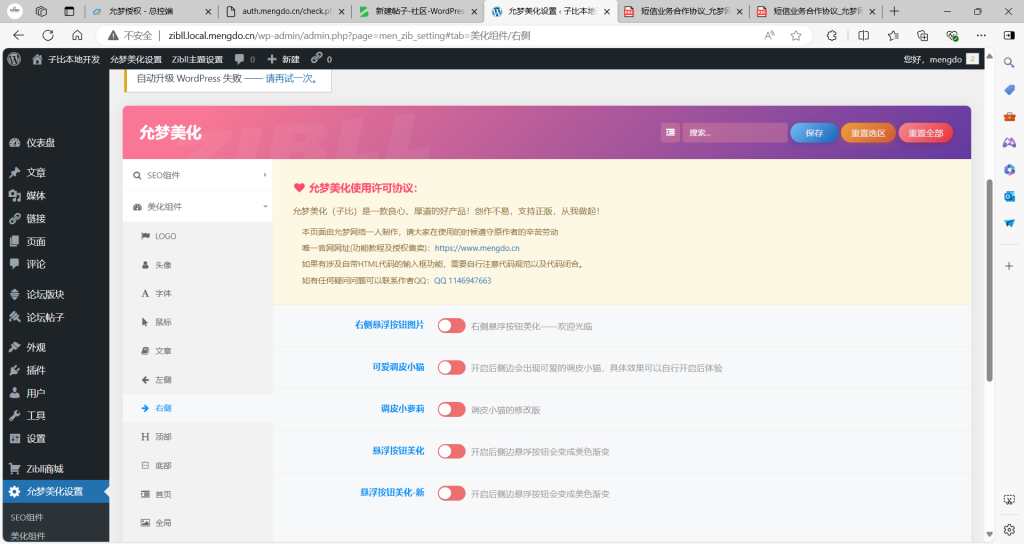Viewport: 1024px width, 544px height.
Task: Select the 头像 user icon item
Action: (x=145, y=265)
